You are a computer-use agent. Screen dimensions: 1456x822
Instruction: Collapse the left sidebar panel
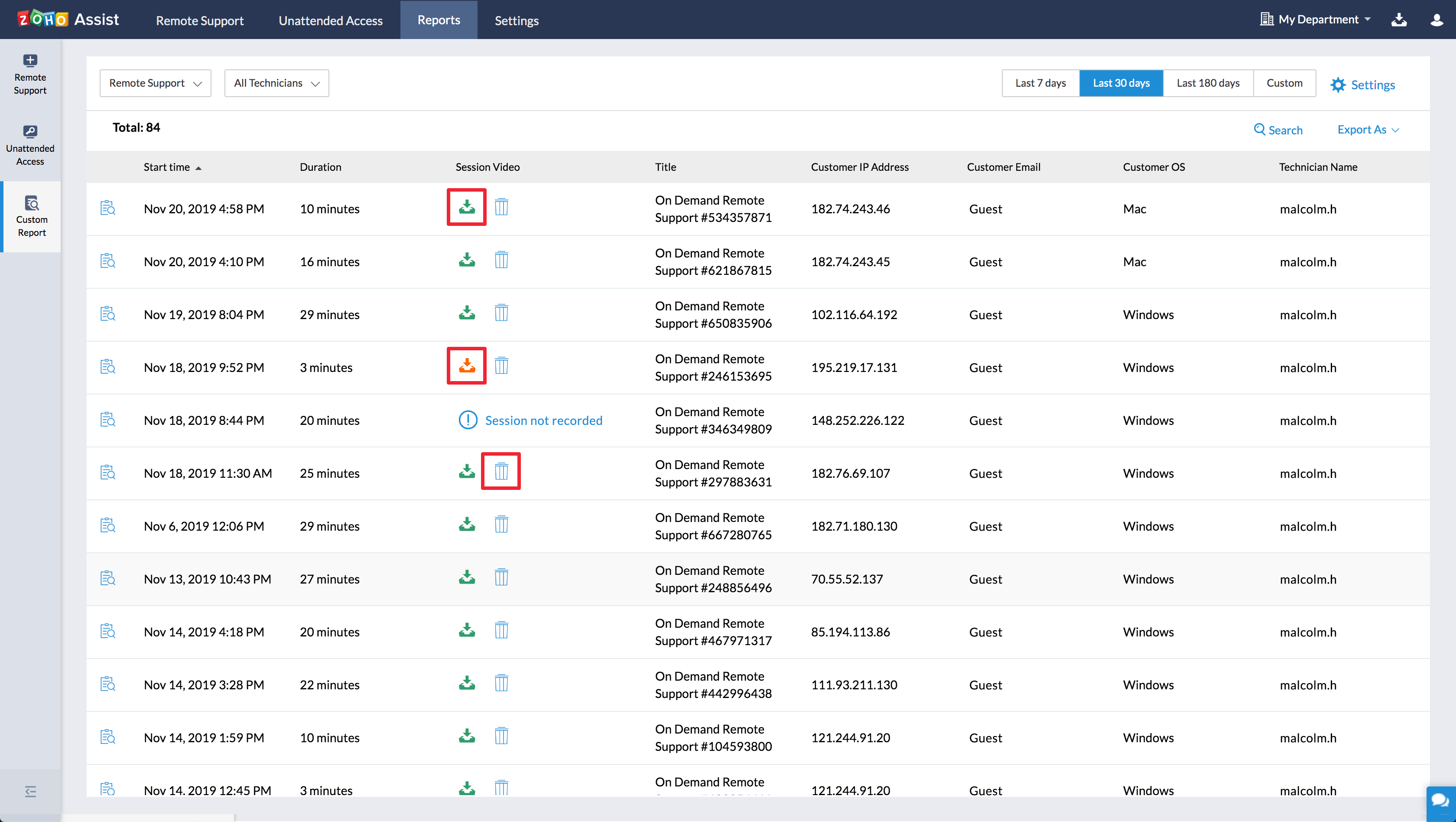click(x=30, y=792)
